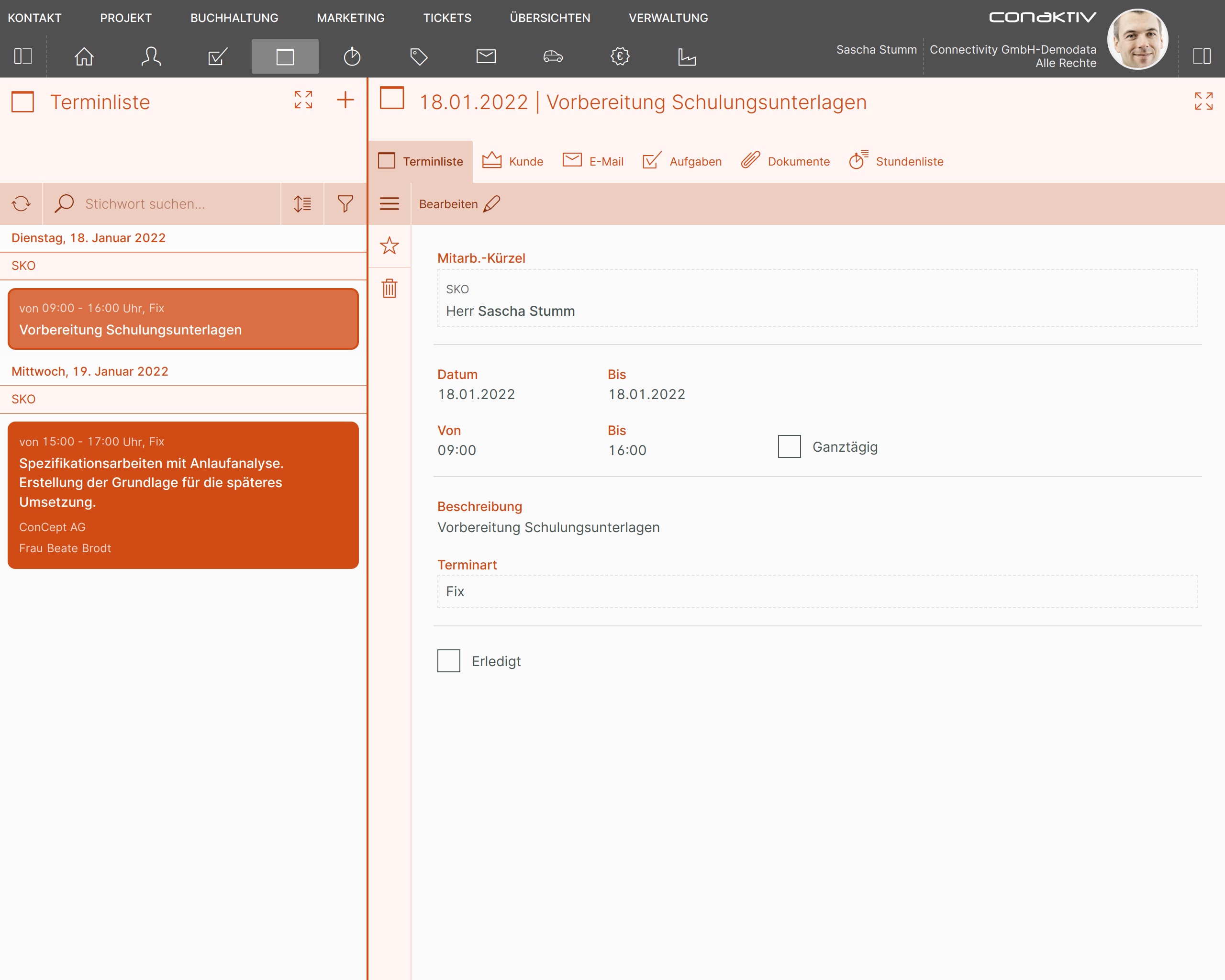Screen dimensions: 1225x980
Task: Open the price tag icon
Action: [x=419, y=56]
